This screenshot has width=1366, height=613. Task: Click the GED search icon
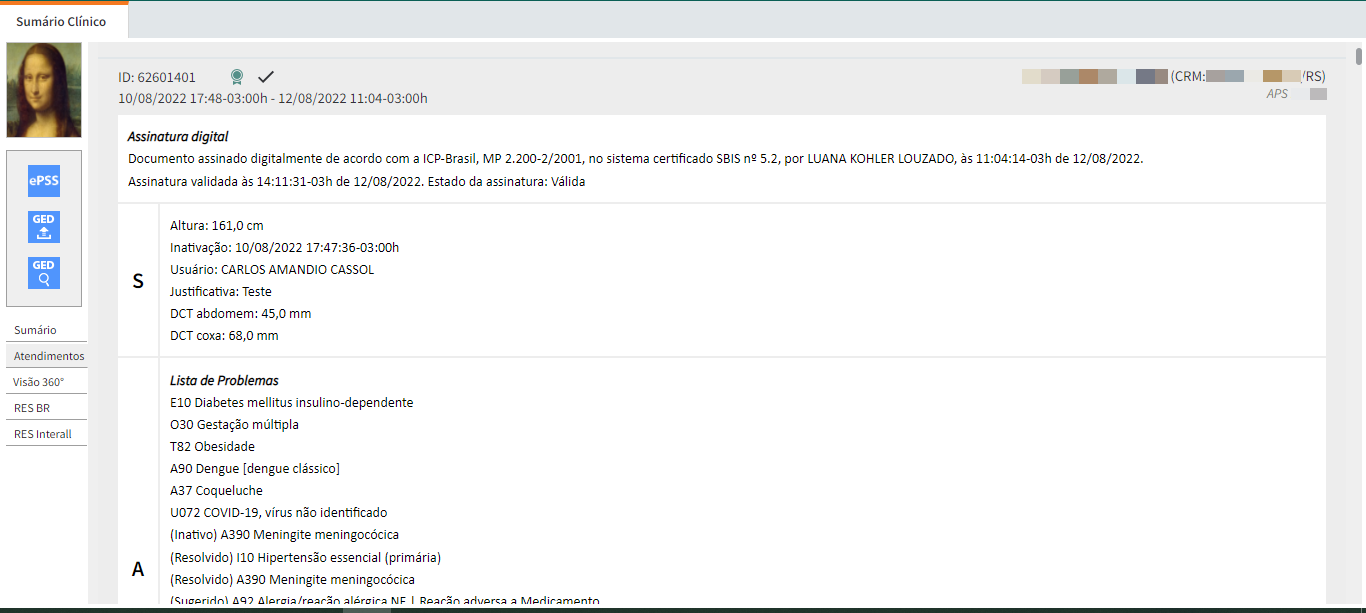tap(44, 273)
